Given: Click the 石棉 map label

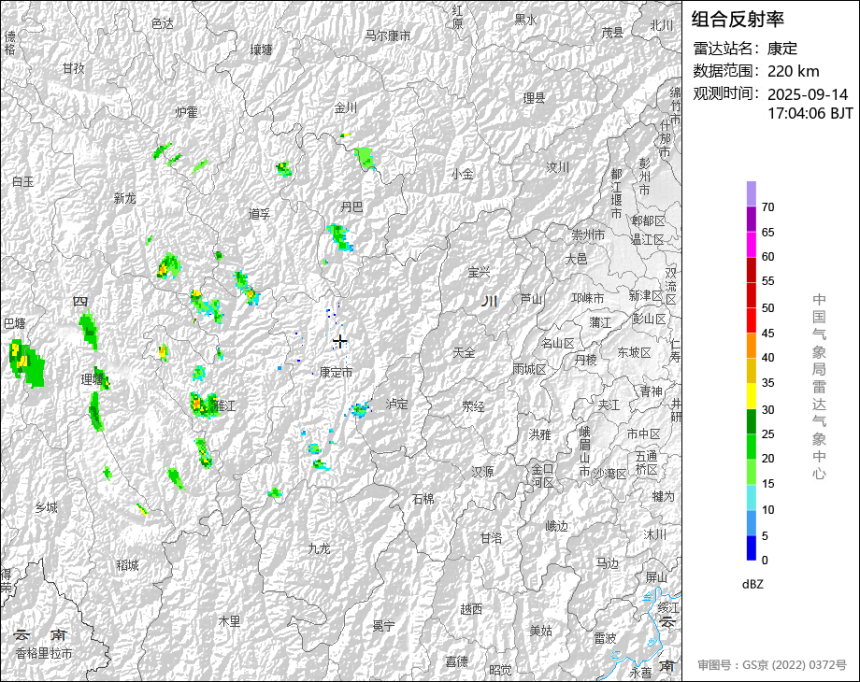Looking at the screenshot, I should pyautogui.click(x=423, y=499).
